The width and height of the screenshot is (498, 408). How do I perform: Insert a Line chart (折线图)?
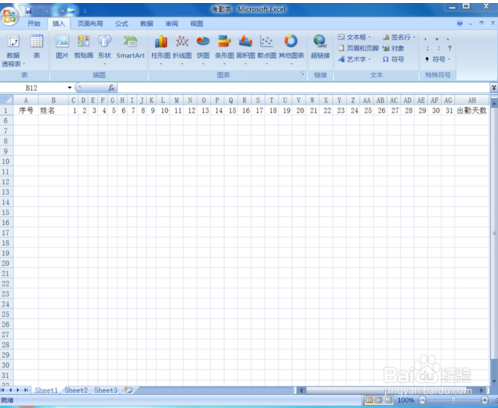tap(182, 49)
